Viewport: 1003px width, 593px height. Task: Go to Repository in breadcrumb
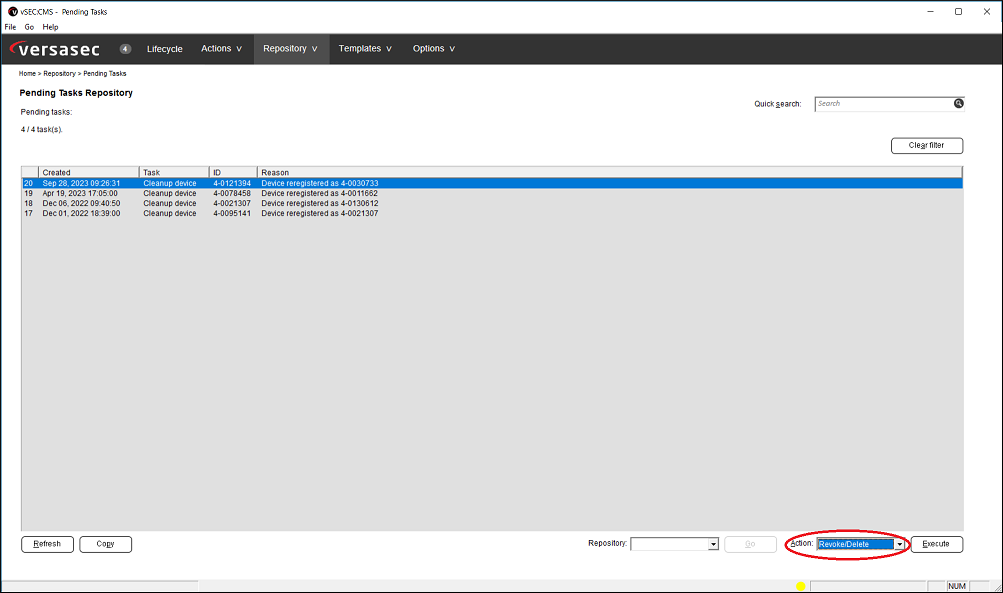[x=59, y=74]
